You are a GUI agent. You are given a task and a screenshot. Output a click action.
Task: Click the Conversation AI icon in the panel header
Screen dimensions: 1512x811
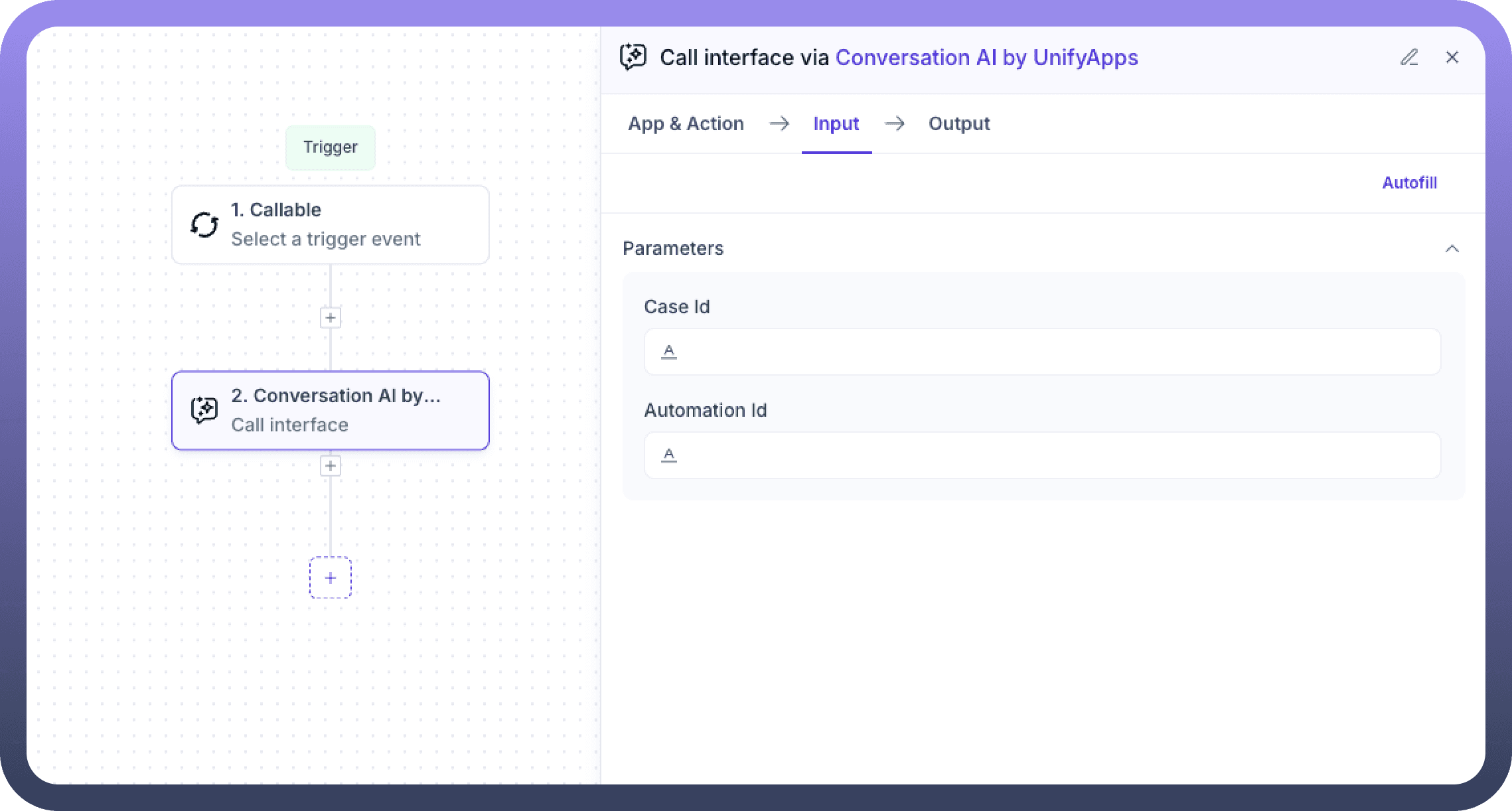point(633,57)
